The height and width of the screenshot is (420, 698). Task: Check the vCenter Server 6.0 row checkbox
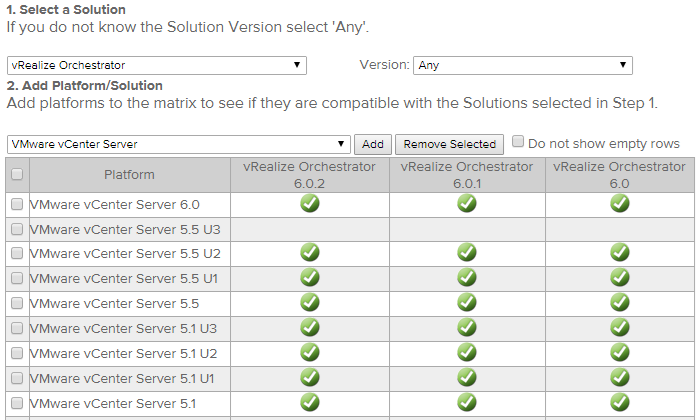click(17, 204)
